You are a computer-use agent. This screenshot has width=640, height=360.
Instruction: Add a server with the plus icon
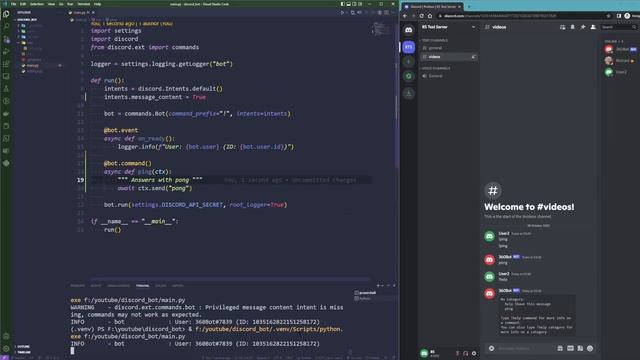(409, 62)
